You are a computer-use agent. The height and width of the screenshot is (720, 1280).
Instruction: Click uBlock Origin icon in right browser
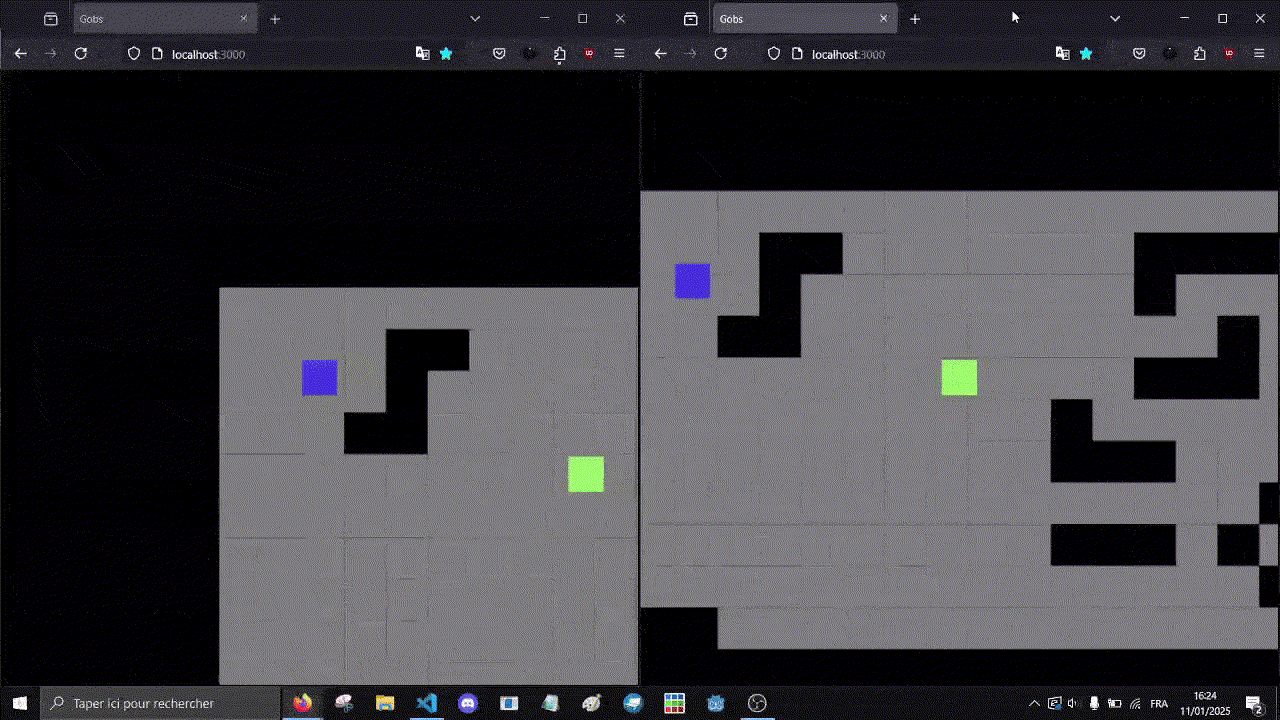[1229, 54]
